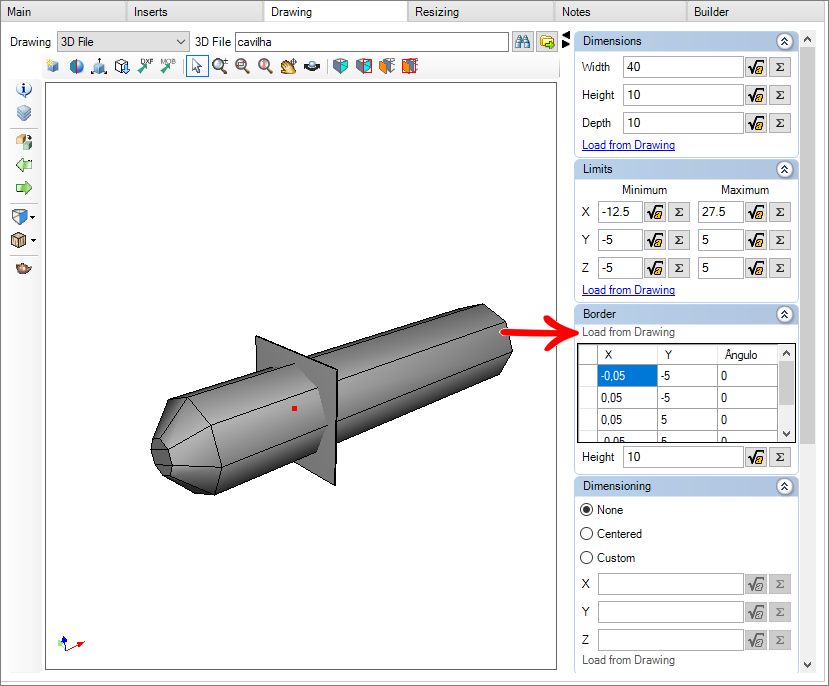The height and width of the screenshot is (686, 829).
Task: Click the right panel vertical scrollbar thumb
Action: point(807,246)
